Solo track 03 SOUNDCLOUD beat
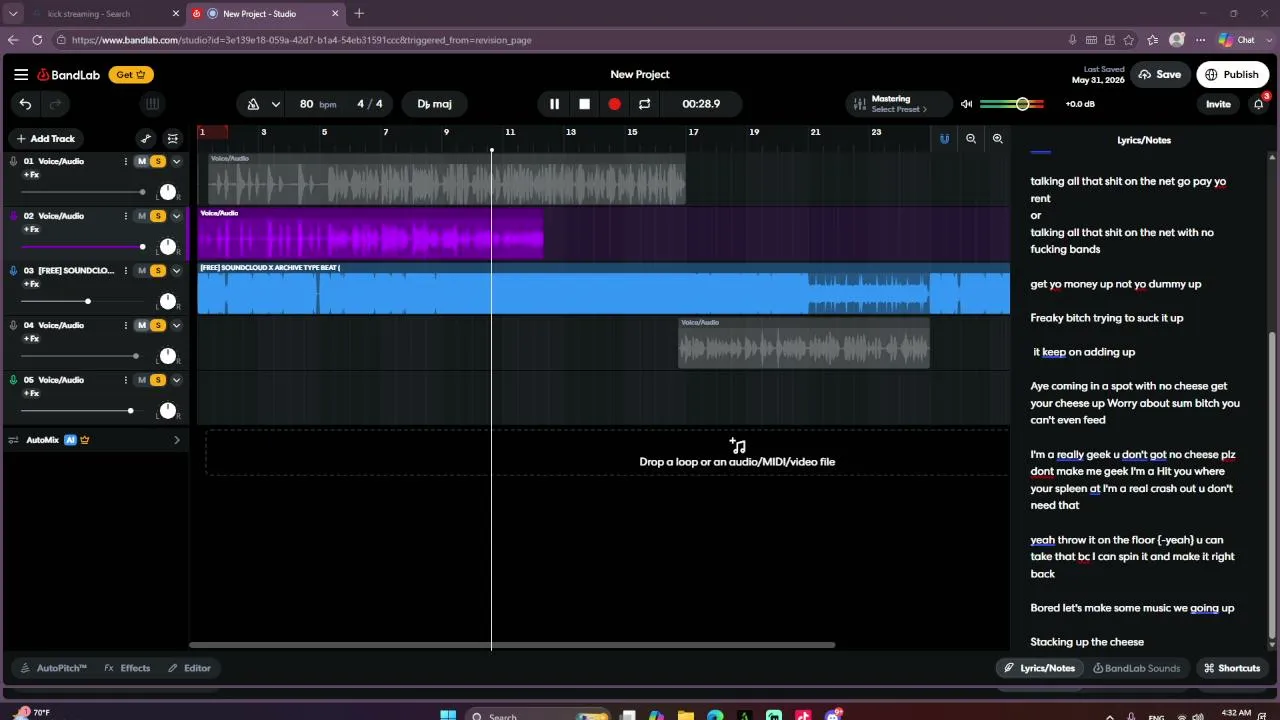This screenshot has width=1280, height=720. pyautogui.click(x=158, y=271)
